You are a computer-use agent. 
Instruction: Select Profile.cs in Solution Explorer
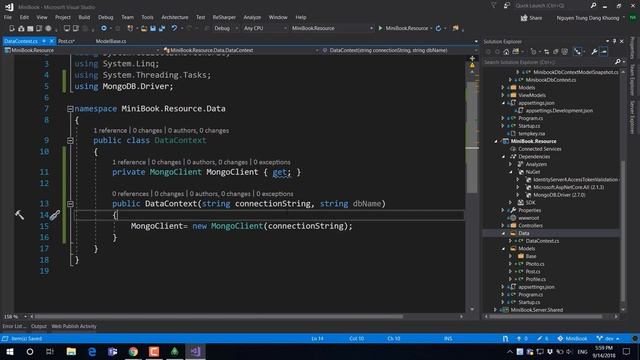point(536,279)
